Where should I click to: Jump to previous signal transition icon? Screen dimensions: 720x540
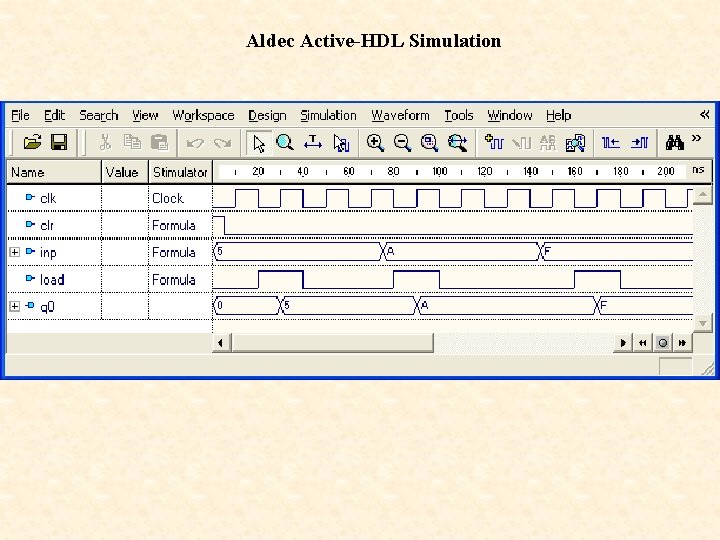[x=611, y=143]
